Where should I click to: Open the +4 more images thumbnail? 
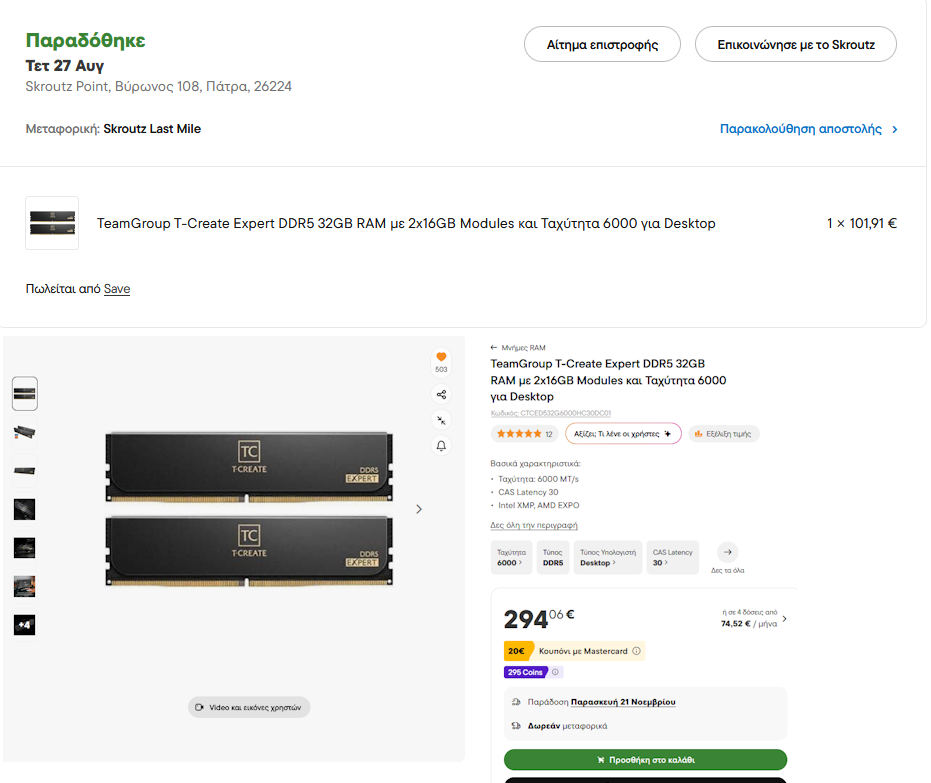pos(24,625)
